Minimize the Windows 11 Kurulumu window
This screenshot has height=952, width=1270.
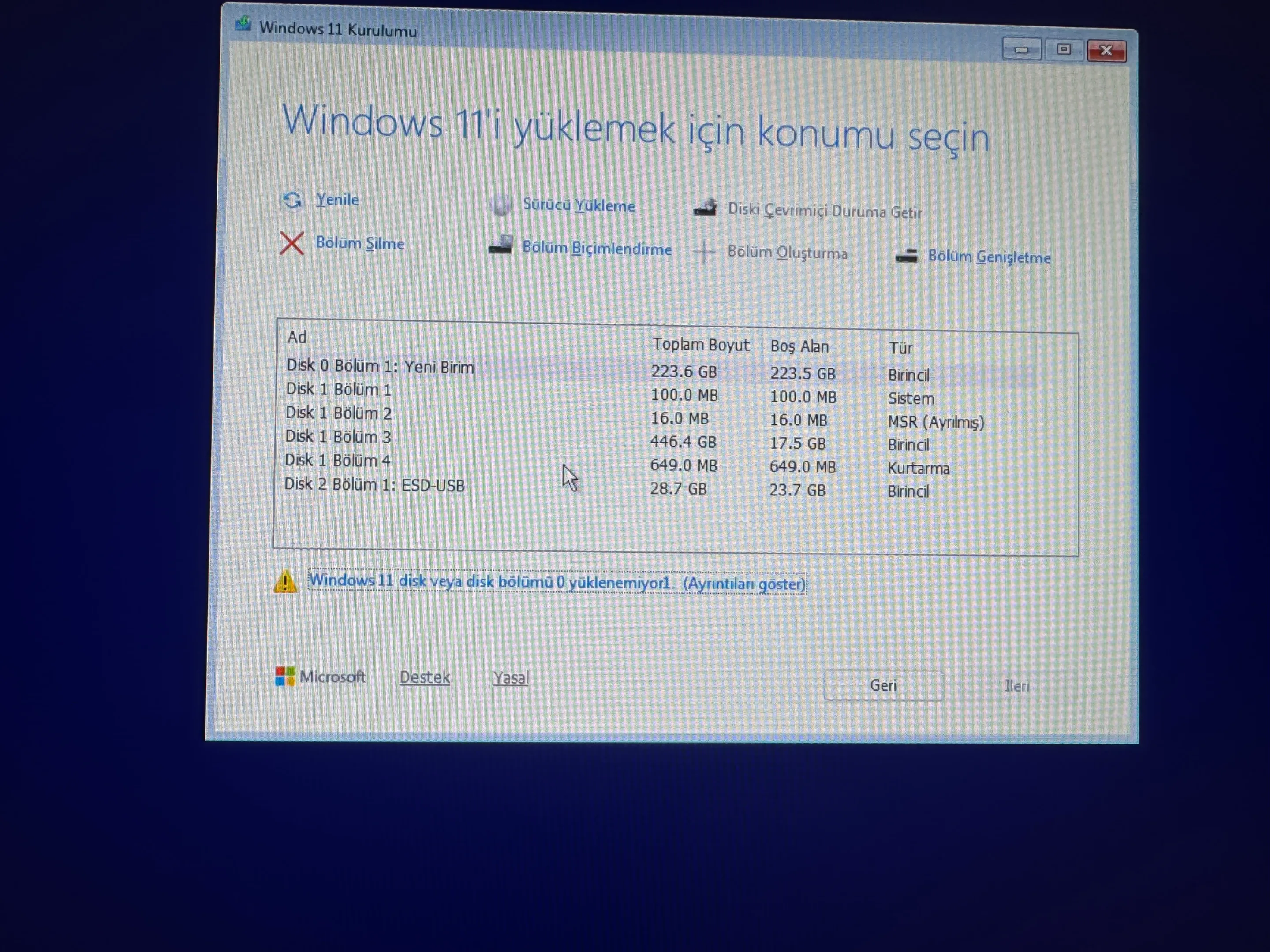pyautogui.click(x=1021, y=50)
